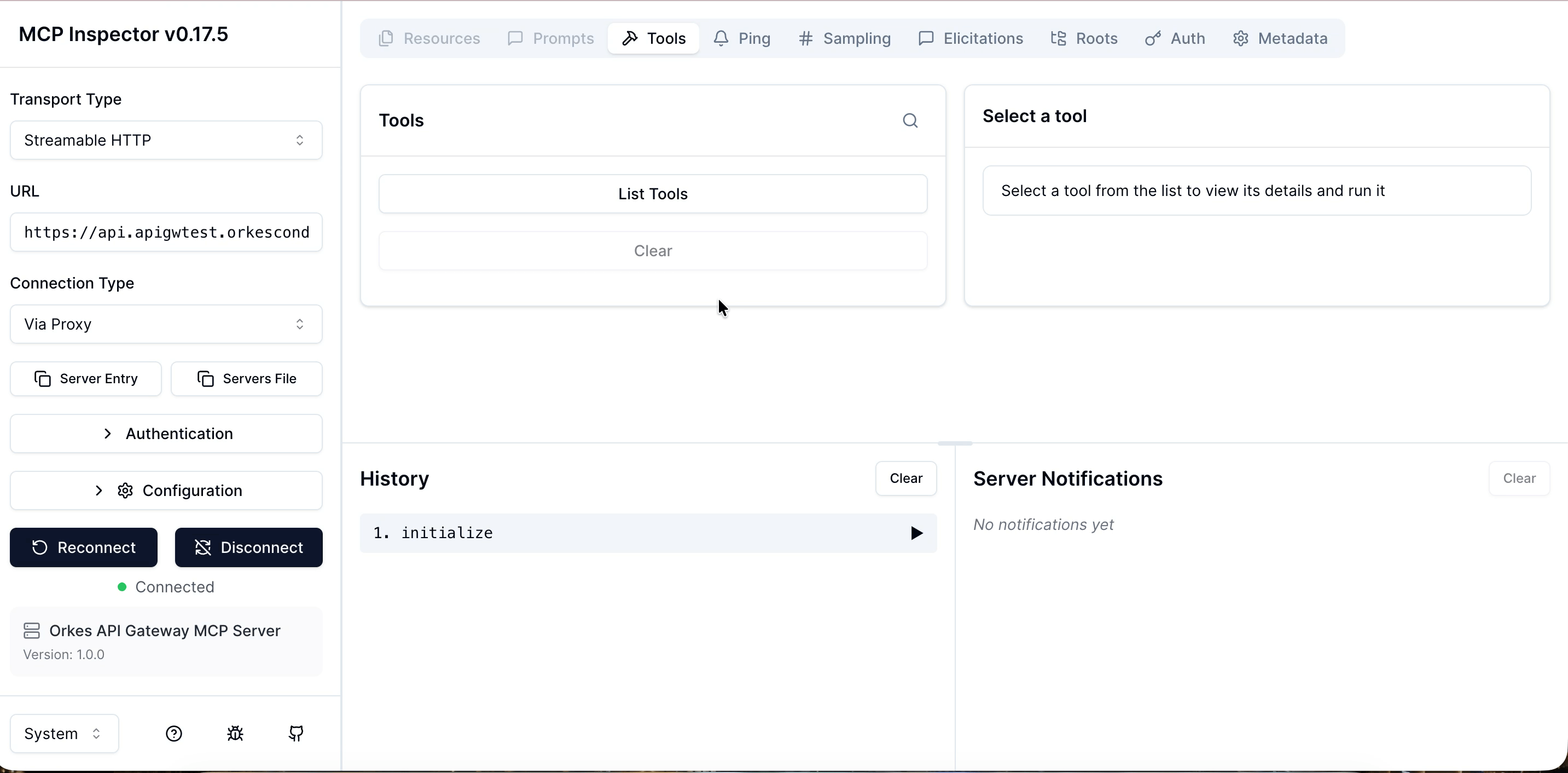Open the Connection Type Via Proxy dropdown
The width and height of the screenshot is (1568, 773).
tap(165, 324)
